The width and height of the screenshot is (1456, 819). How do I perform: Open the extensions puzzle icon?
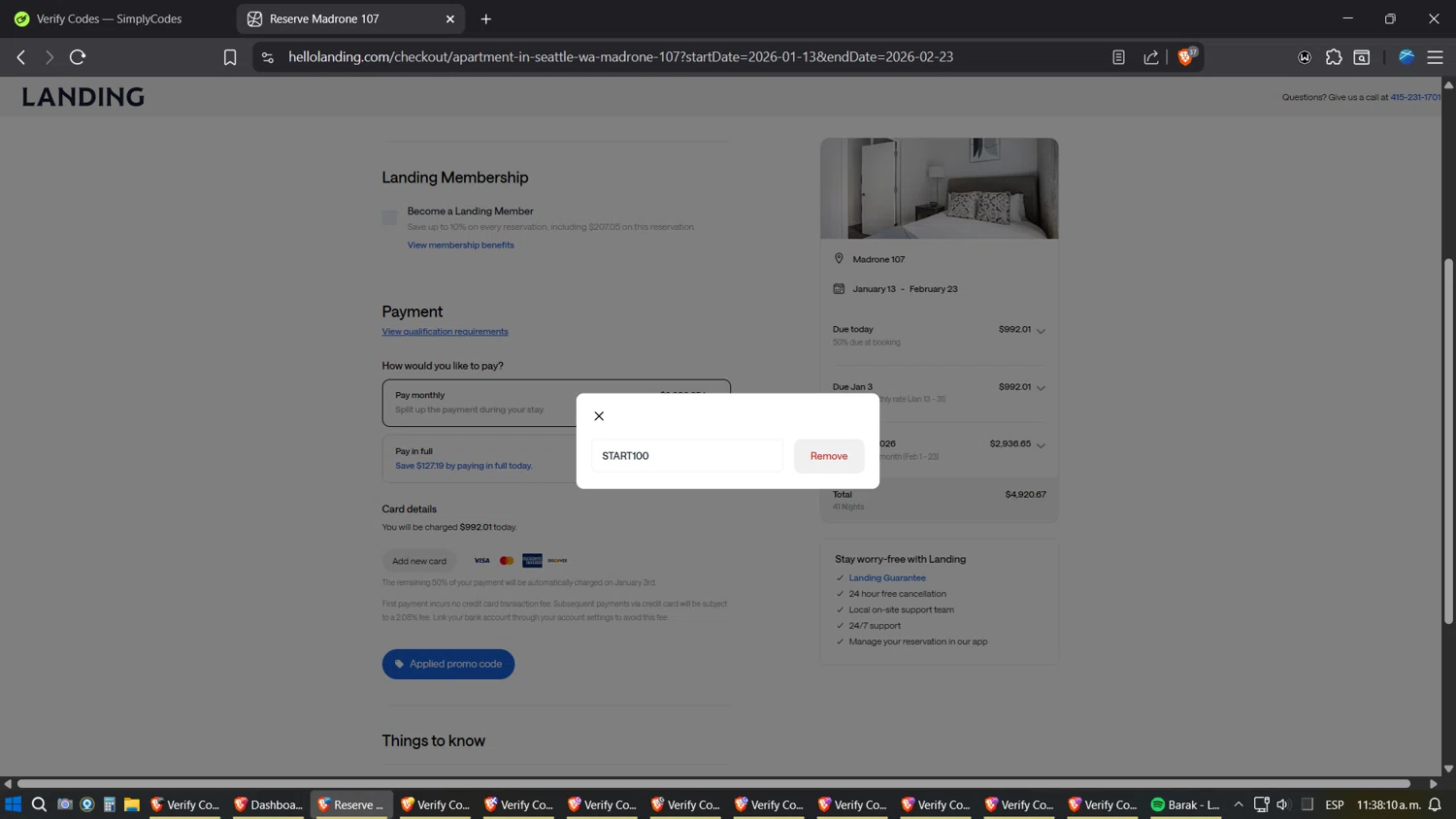tap(1334, 57)
